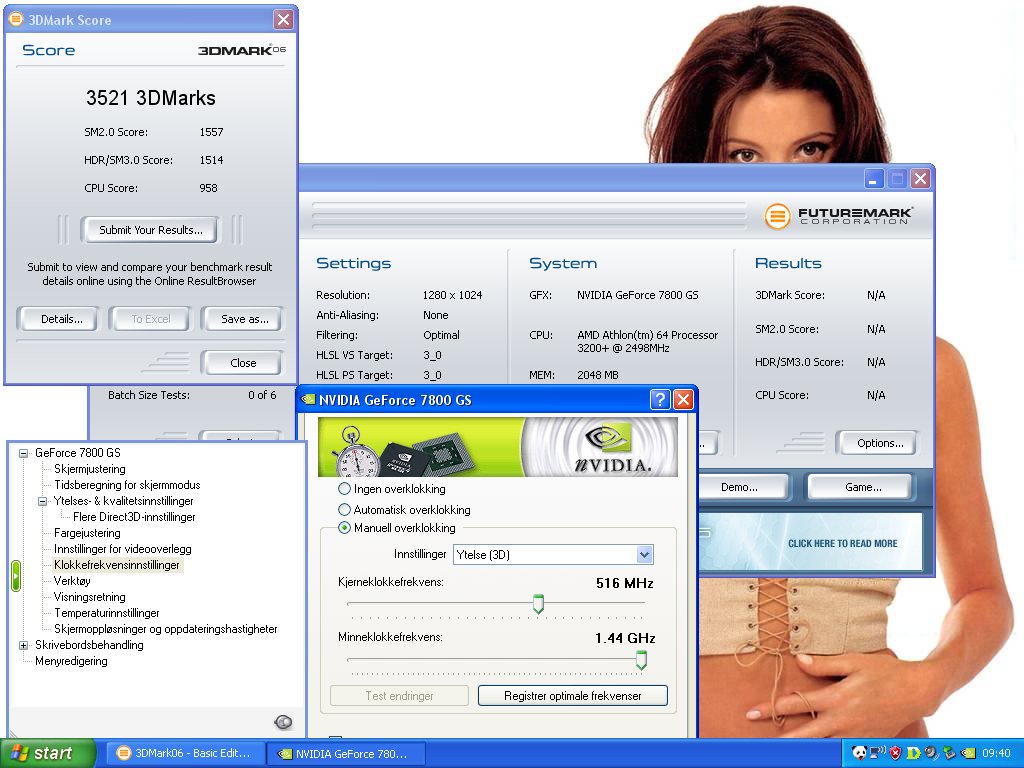Click Save as button in 3DMark Score
The width and height of the screenshot is (1024, 768).
tap(244, 319)
